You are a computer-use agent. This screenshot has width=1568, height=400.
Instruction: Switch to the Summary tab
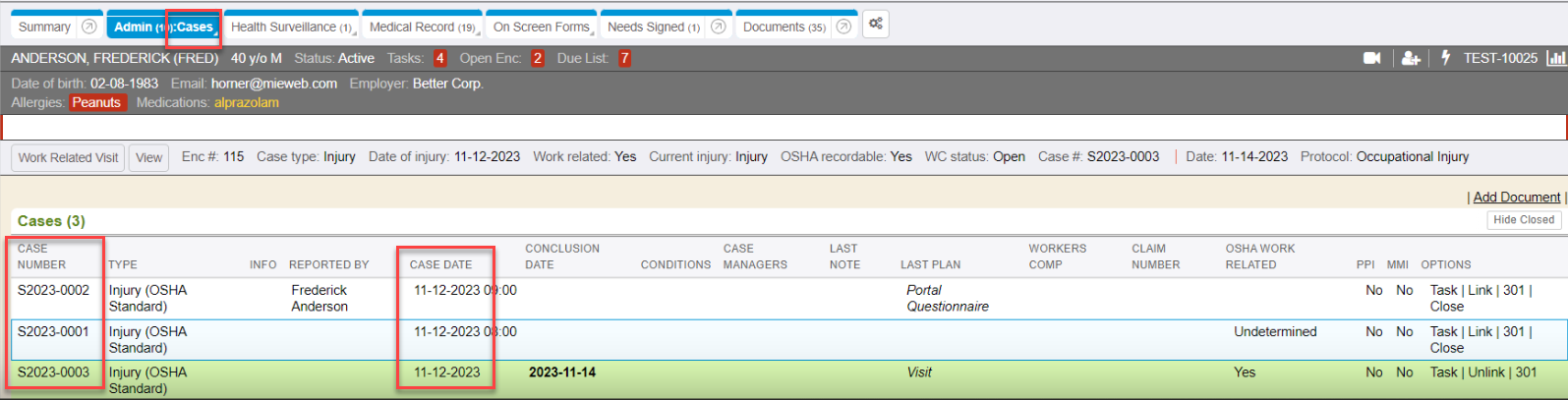tap(44, 27)
